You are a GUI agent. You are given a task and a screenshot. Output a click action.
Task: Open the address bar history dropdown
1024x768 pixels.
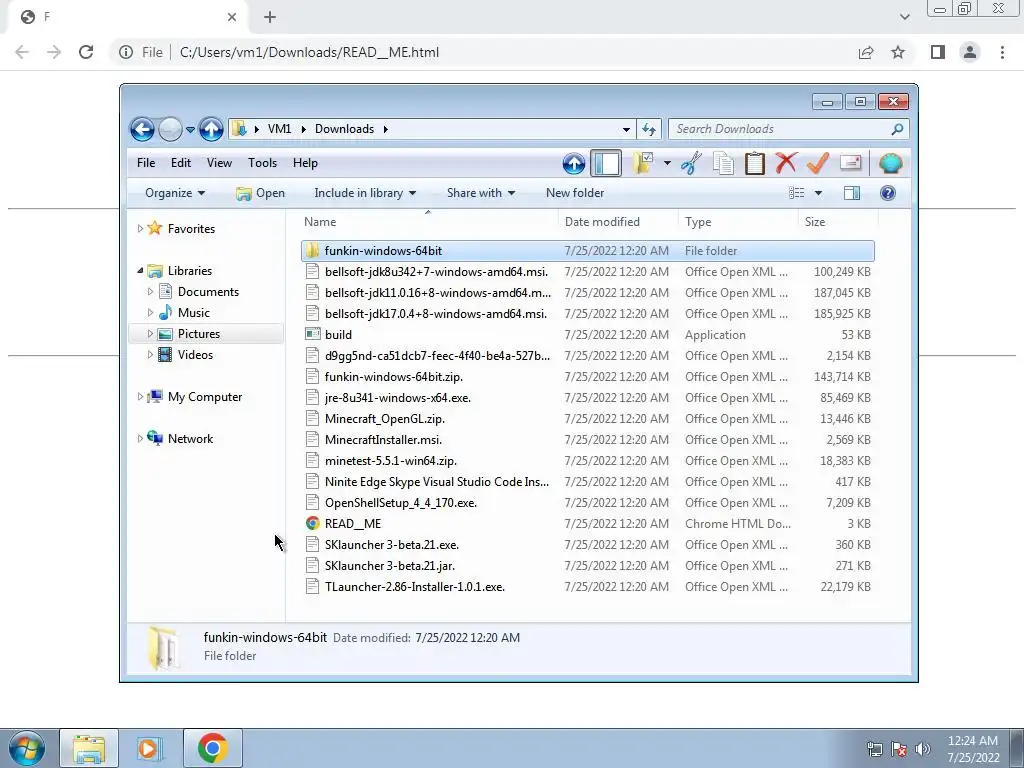coord(626,129)
